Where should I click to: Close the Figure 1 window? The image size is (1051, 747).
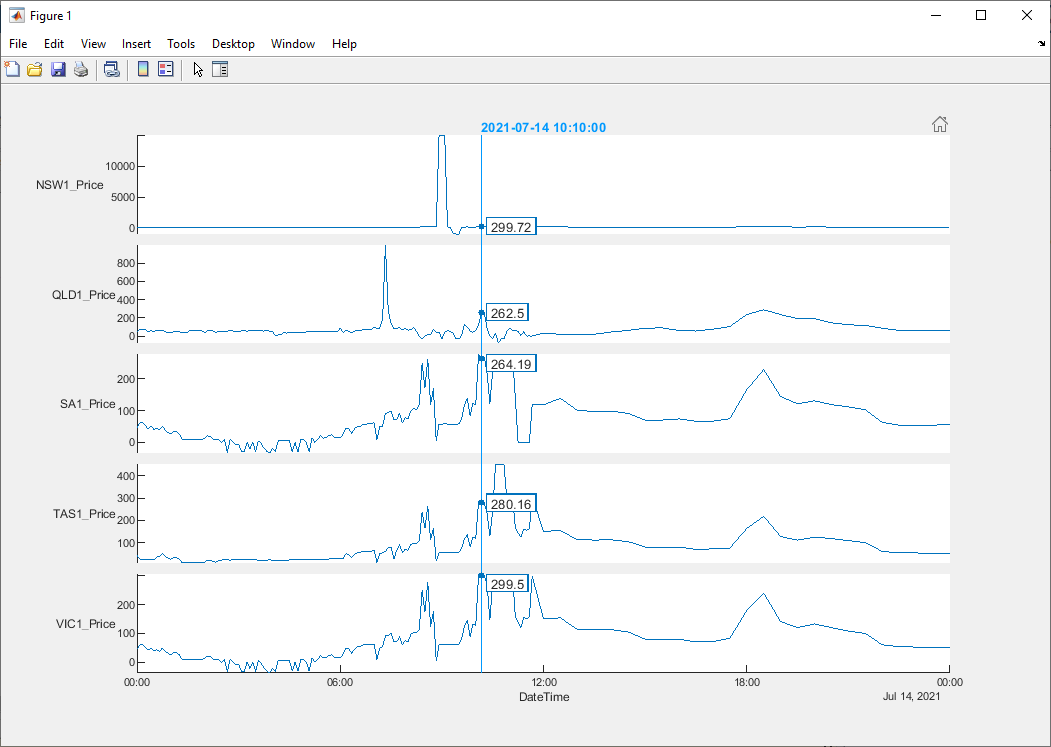1026,15
